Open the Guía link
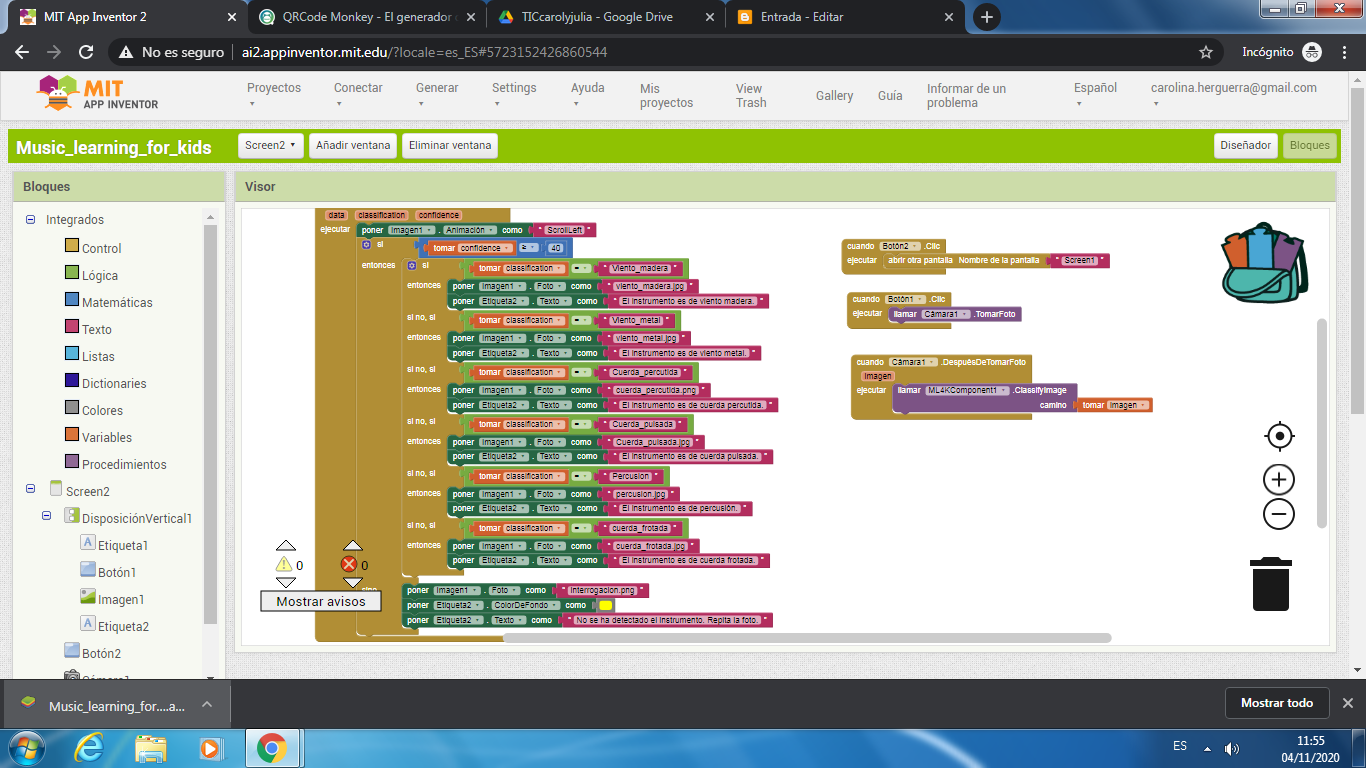Viewport: 1366px width, 768px height. 890,95
